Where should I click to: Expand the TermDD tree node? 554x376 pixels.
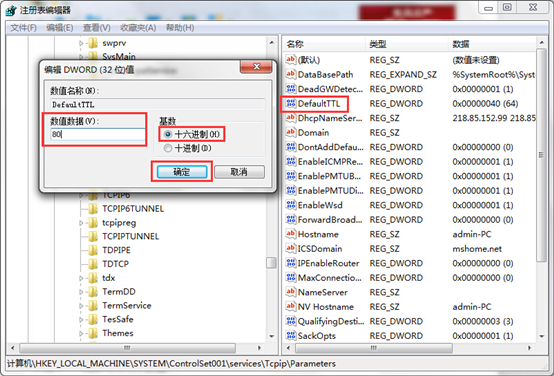pyautogui.click(x=81, y=292)
